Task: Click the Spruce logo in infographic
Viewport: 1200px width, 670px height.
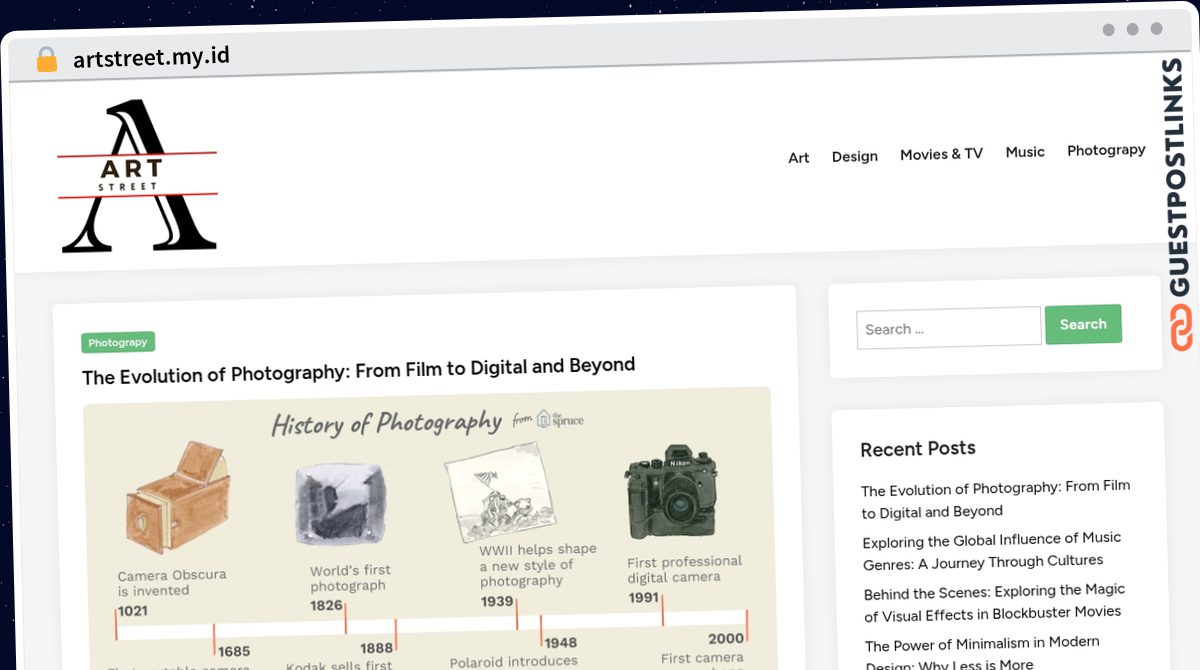Action: click(x=558, y=419)
